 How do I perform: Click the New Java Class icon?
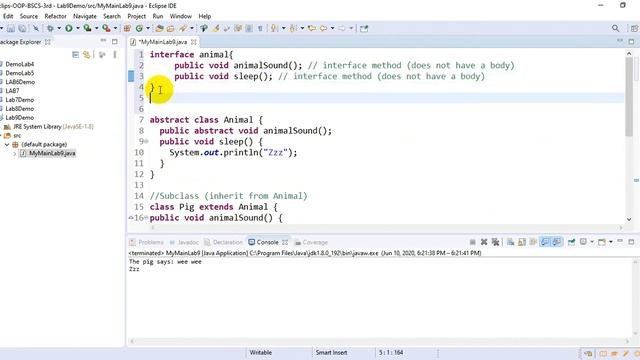pyautogui.click(x=139, y=28)
